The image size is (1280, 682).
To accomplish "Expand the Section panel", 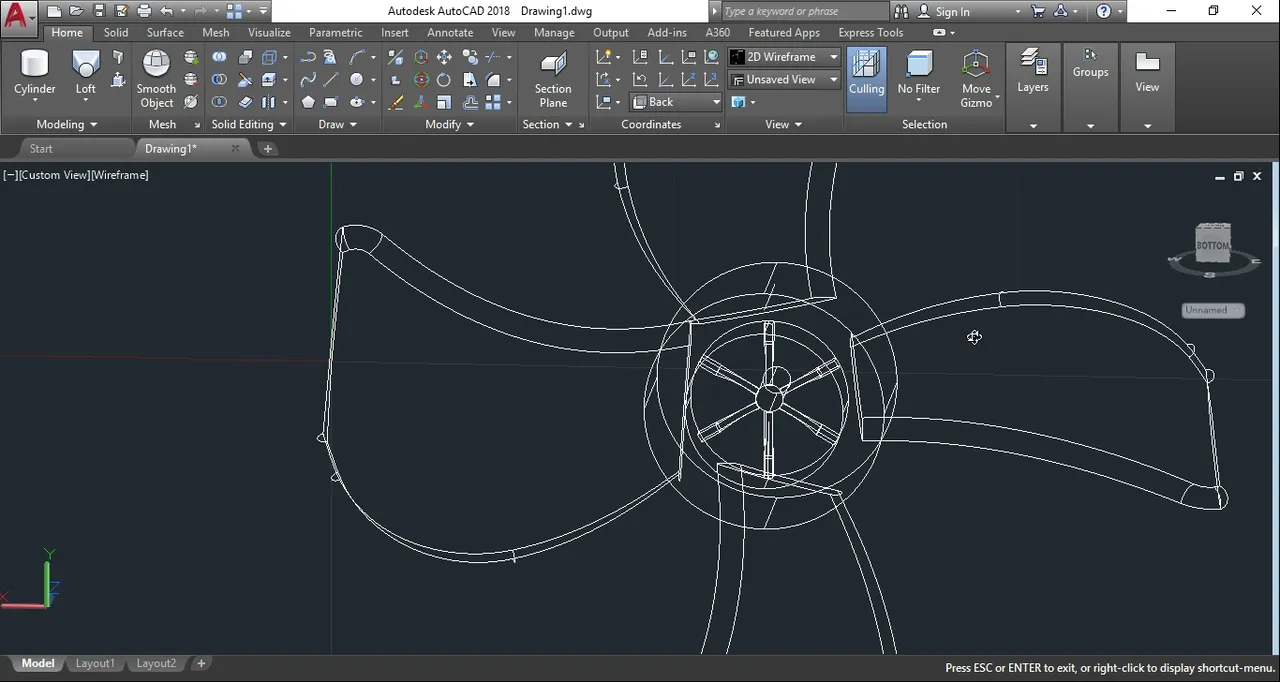I will coord(548,125).
